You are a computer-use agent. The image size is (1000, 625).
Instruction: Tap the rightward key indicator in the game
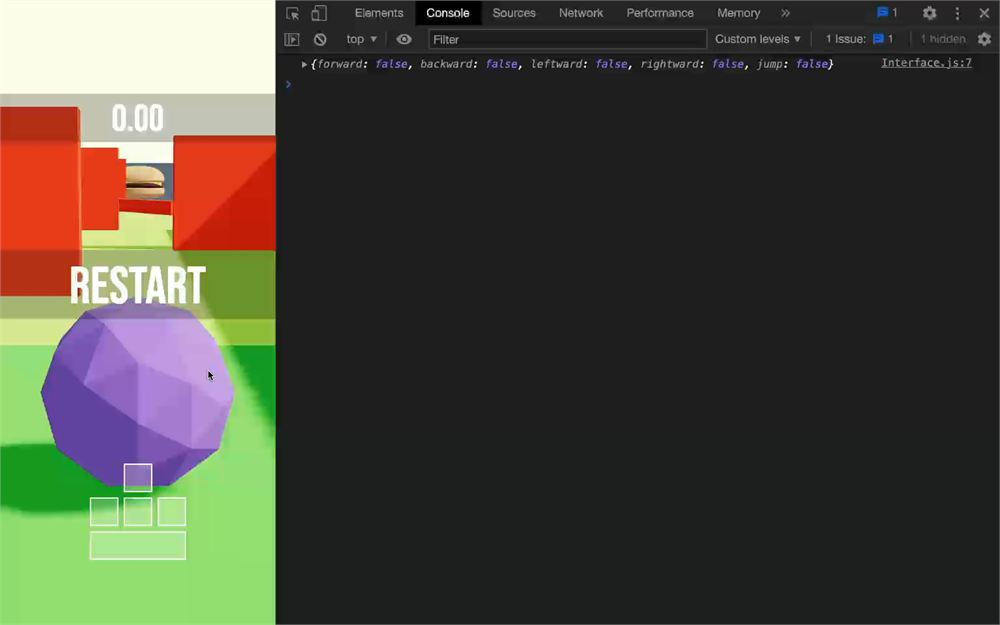172,511
